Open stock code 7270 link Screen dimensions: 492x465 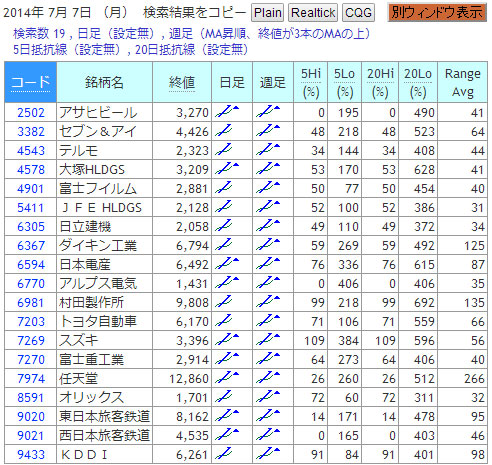(31, 360)
